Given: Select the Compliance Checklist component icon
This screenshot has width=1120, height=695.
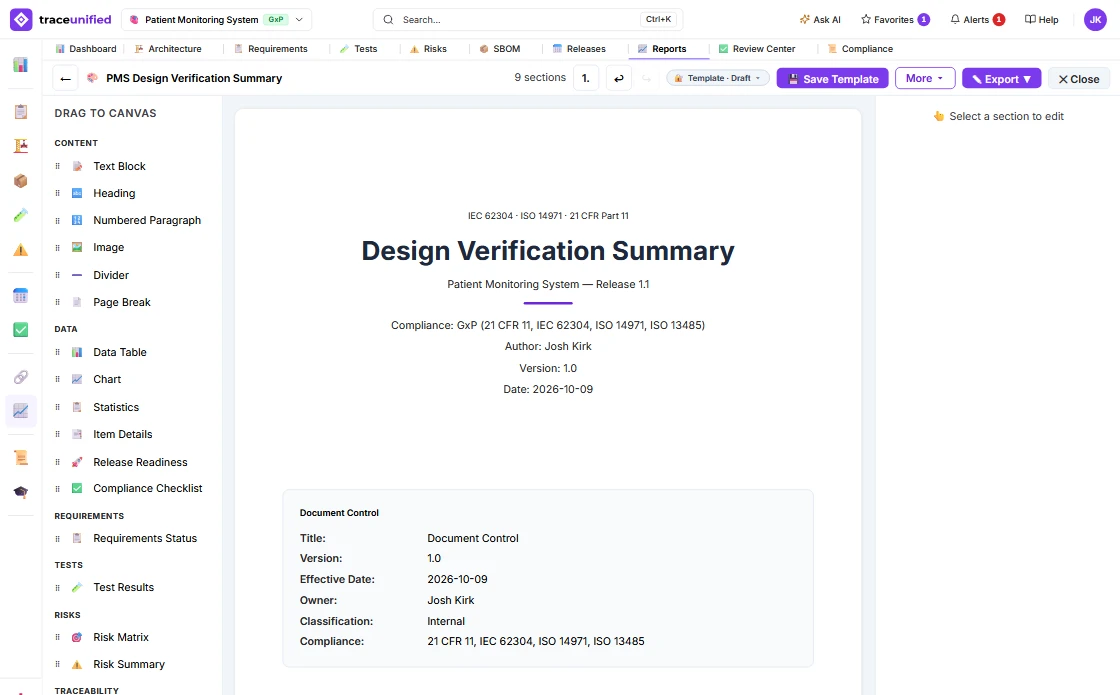Looking at the screenshot, I should click(77, 488).
